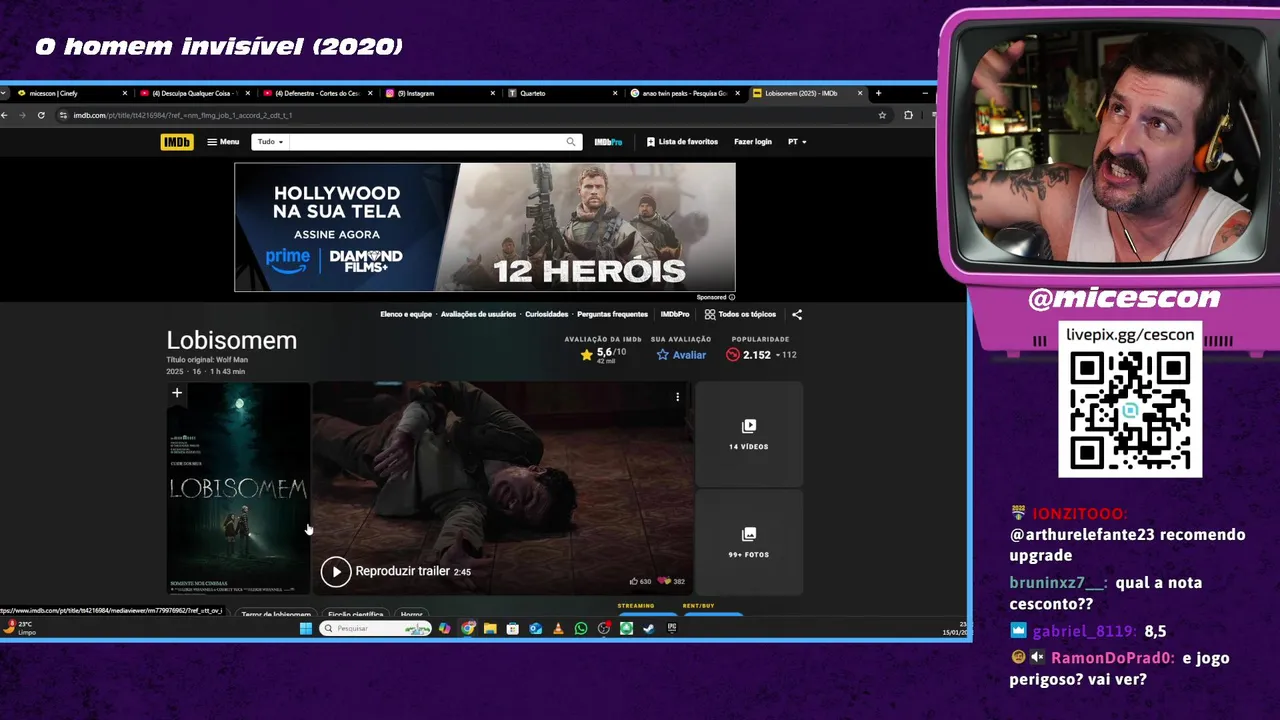Click the 'Horror' genre chip
This screenshot has height=720, width=1280.
(411, 614)
